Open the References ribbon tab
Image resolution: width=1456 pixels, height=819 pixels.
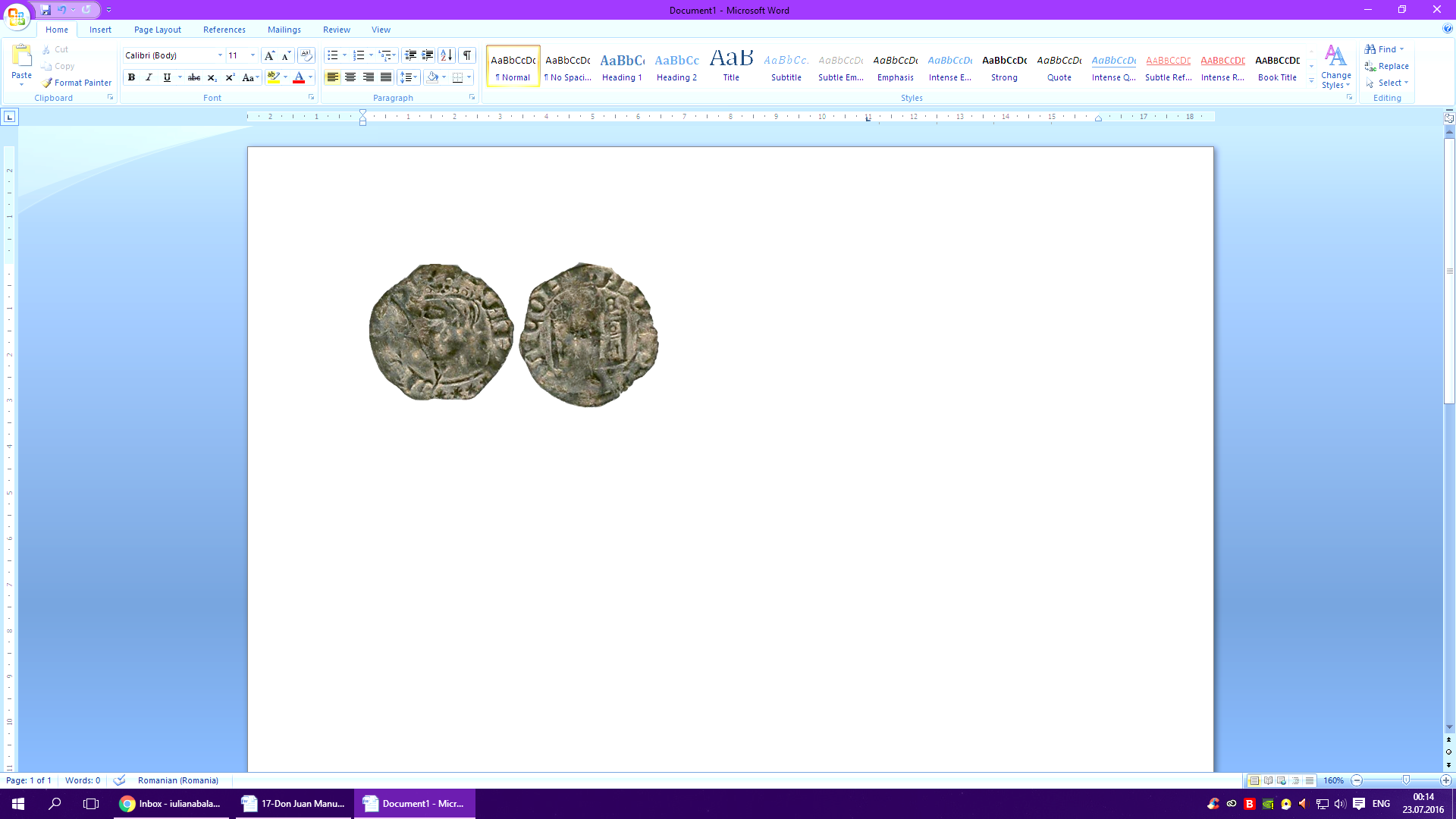pyautogui.click(x=224, y=30)
